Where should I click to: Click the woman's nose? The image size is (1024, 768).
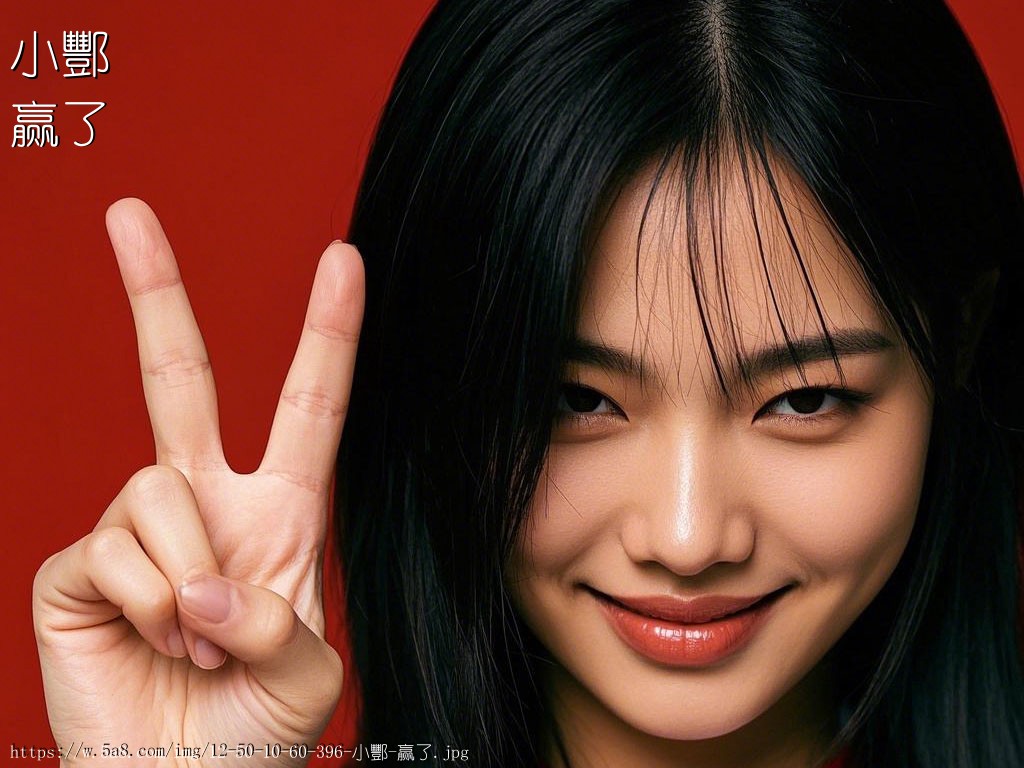pyautogui.click(x=688, y=520)
